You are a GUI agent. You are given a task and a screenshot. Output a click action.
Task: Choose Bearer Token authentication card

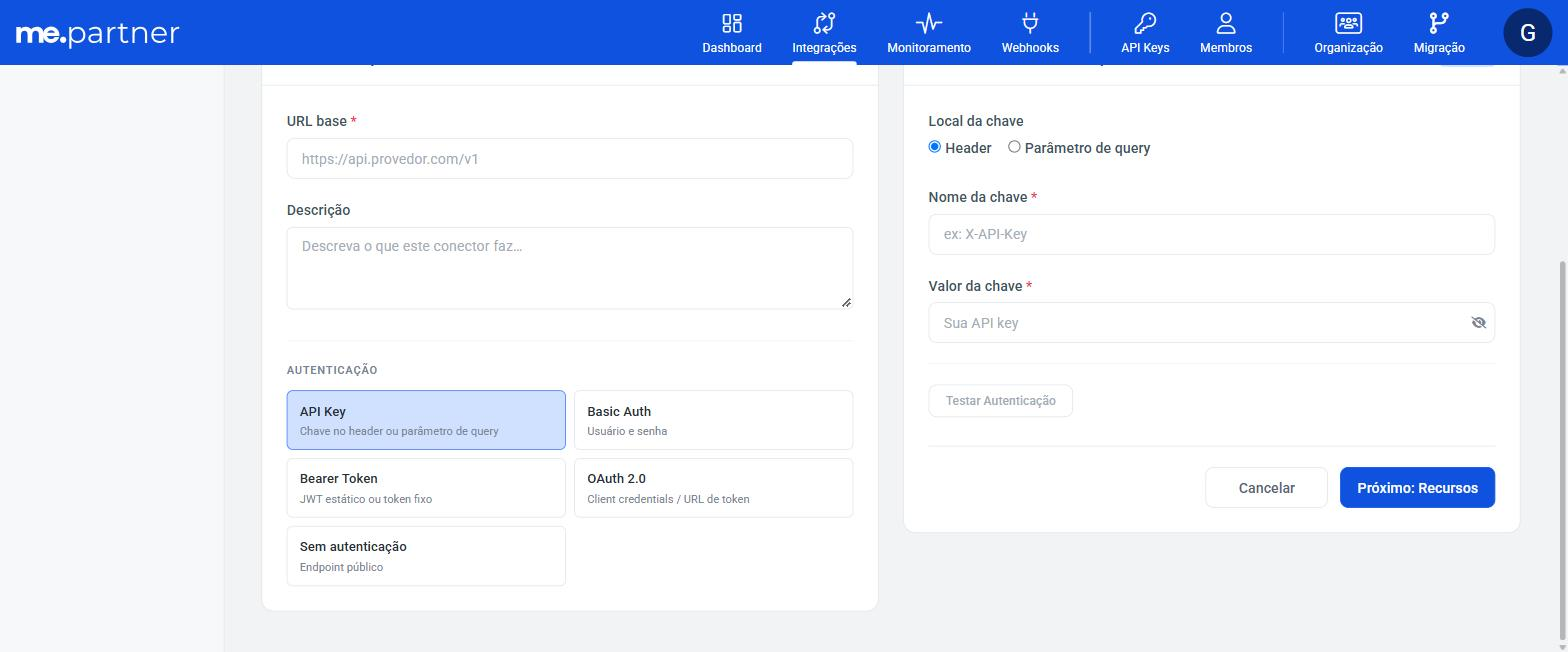426,488
